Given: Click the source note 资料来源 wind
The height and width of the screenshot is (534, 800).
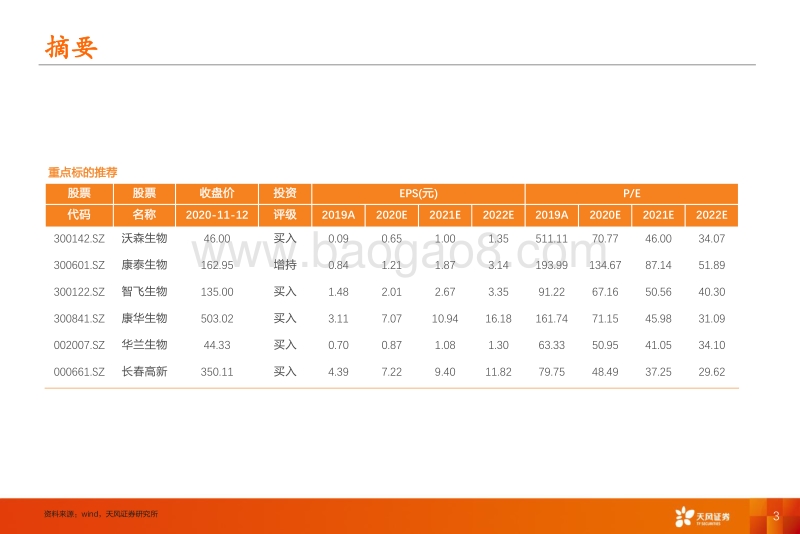Looking at the screenshot, I should tap(101, 514).
